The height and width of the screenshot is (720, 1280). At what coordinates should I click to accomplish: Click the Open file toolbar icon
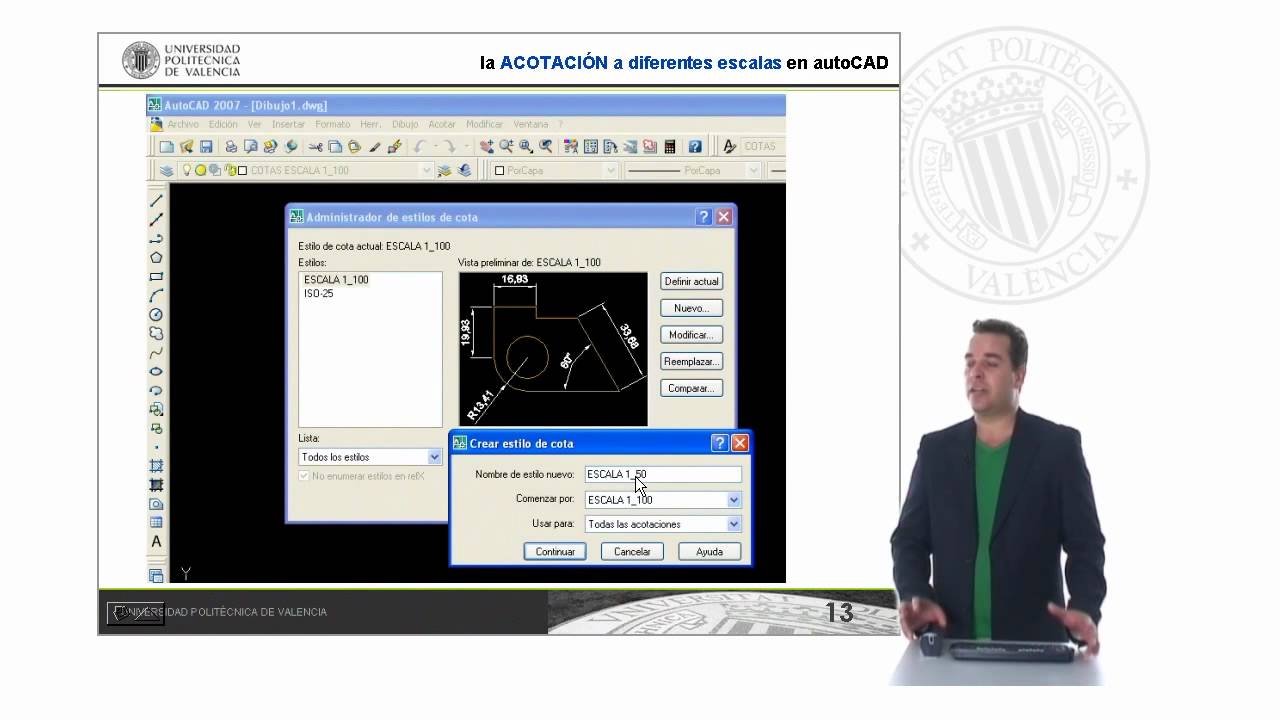click(x=186, y=146)
